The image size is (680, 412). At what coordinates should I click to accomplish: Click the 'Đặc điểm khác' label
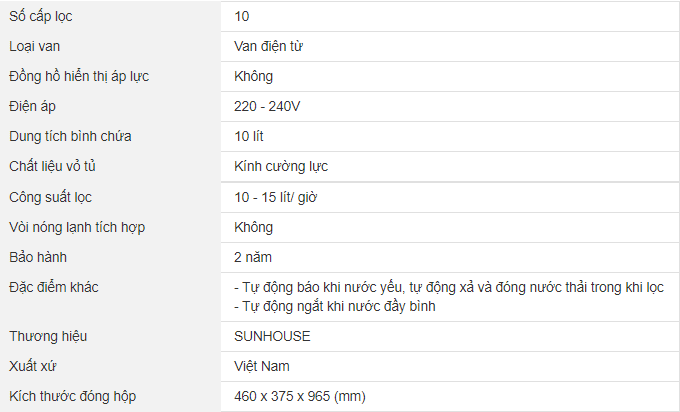pyautogui.click(x=54, y=287)
